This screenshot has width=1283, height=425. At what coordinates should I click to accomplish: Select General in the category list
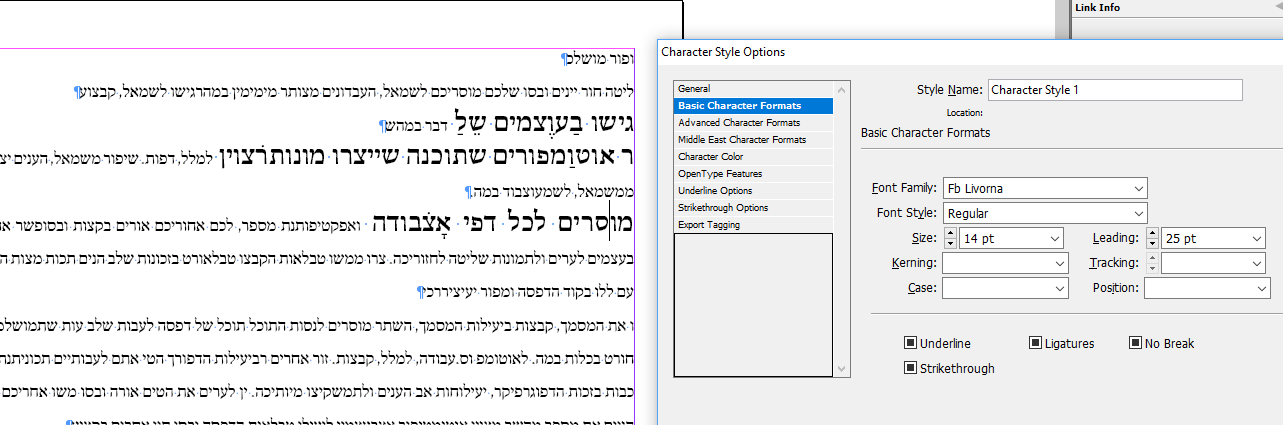click(x=753, y=89)
